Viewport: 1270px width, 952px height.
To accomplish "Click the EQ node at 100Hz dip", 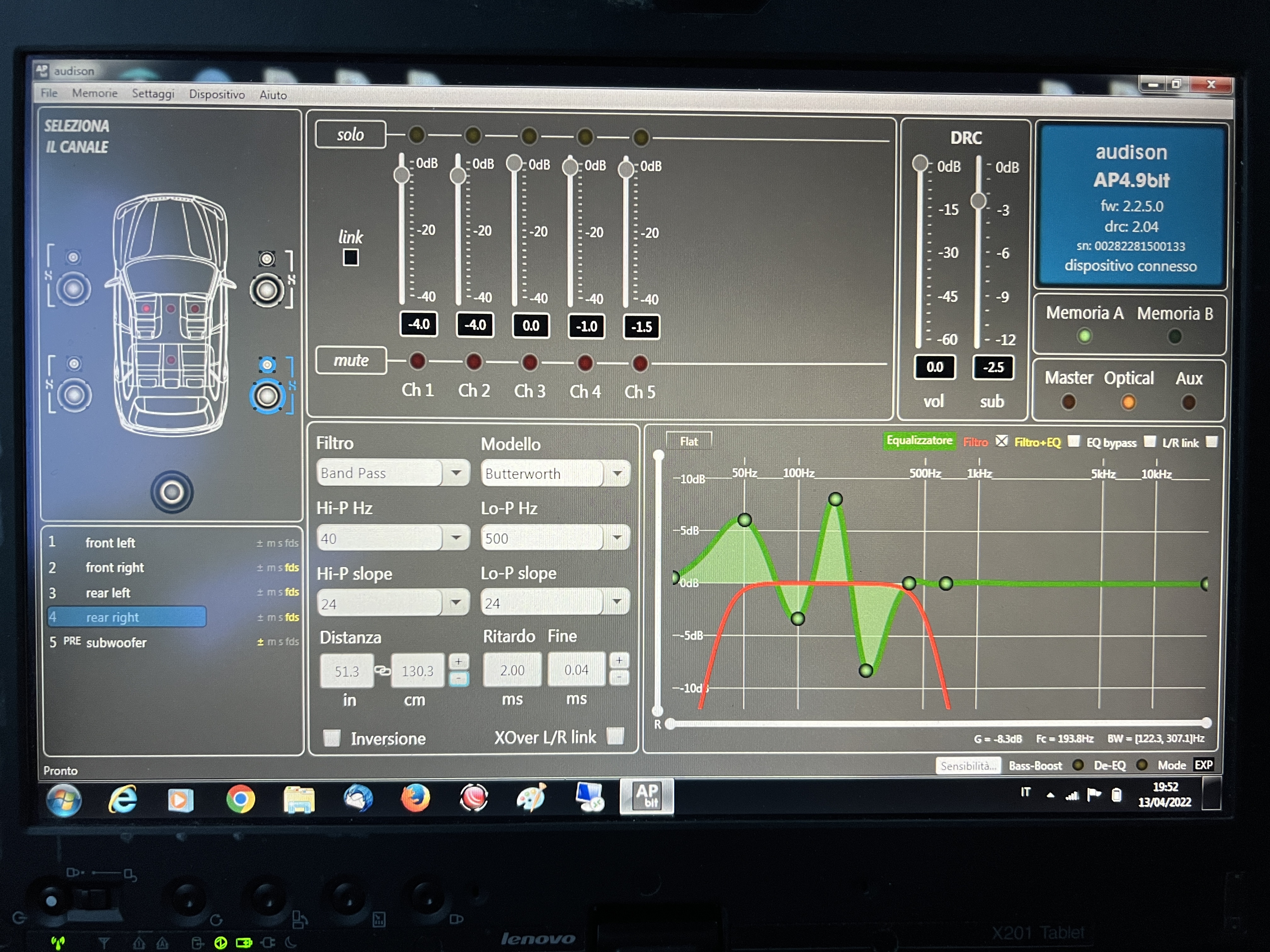I will click(x=798, y=619).
